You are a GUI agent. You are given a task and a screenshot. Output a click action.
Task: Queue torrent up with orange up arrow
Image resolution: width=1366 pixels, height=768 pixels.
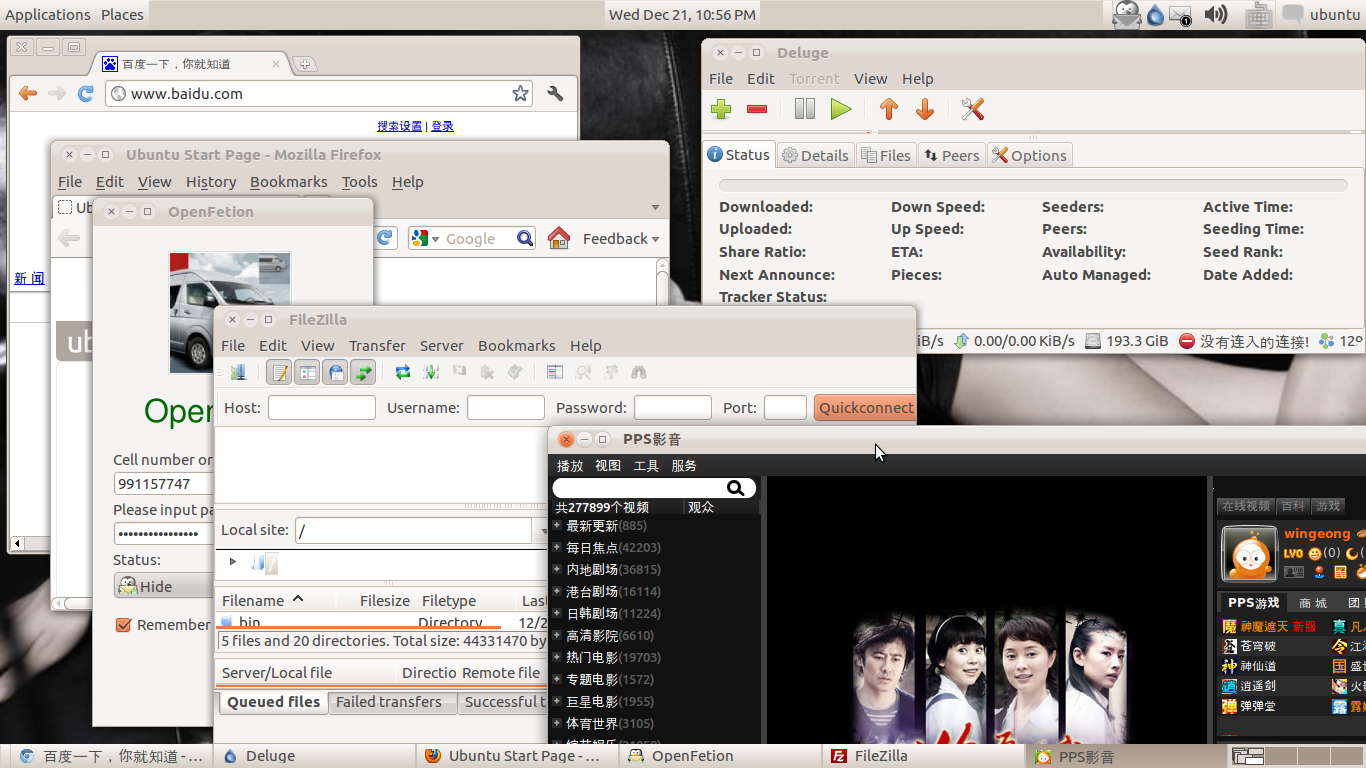click(x=889, y=109)
